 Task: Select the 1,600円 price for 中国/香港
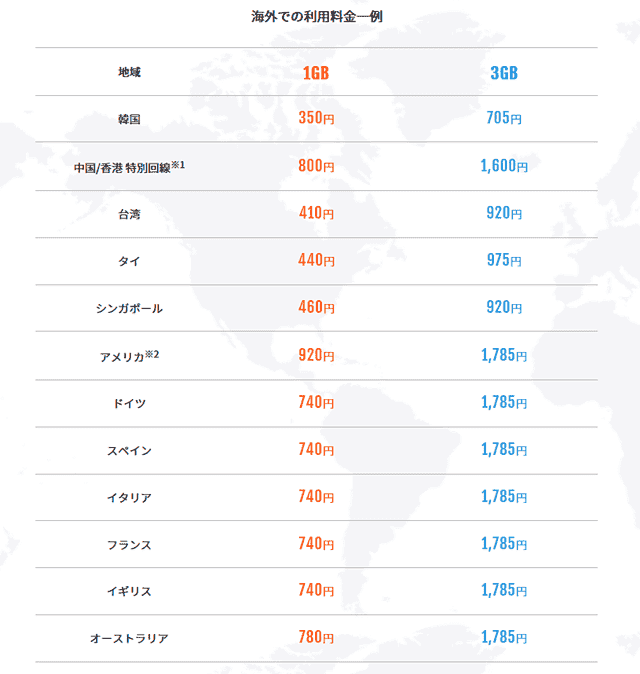coord(504,165)
